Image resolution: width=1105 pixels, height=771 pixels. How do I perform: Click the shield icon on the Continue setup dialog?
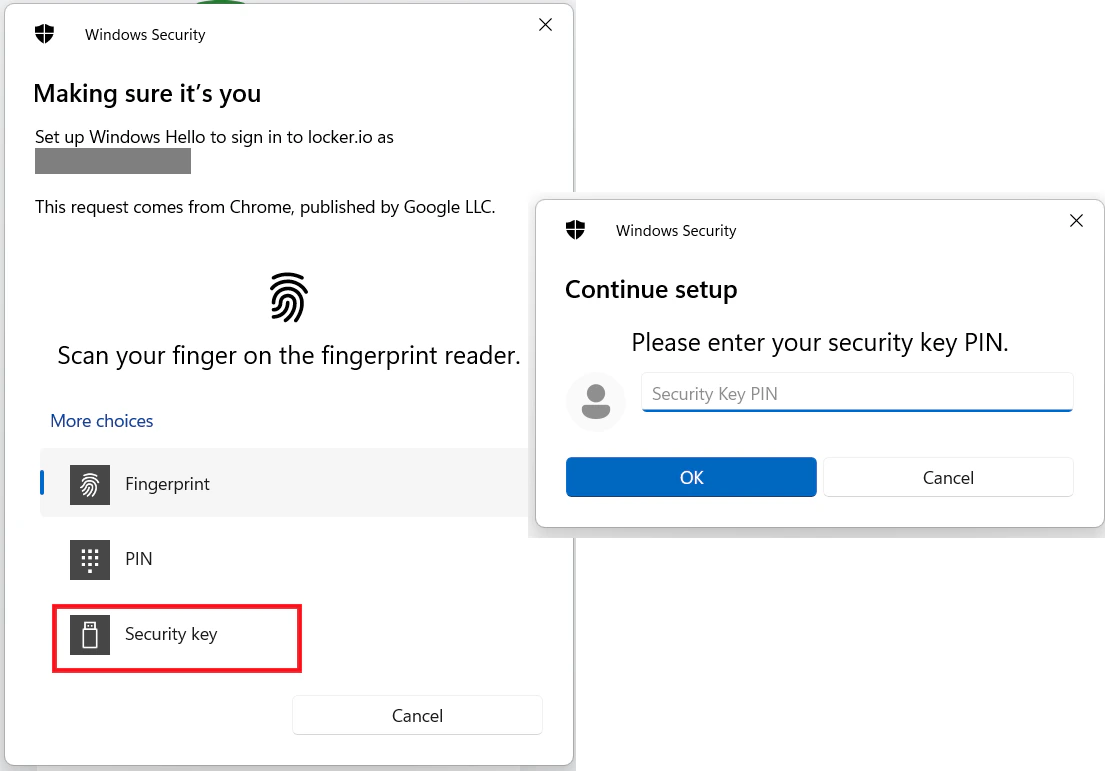575,229
